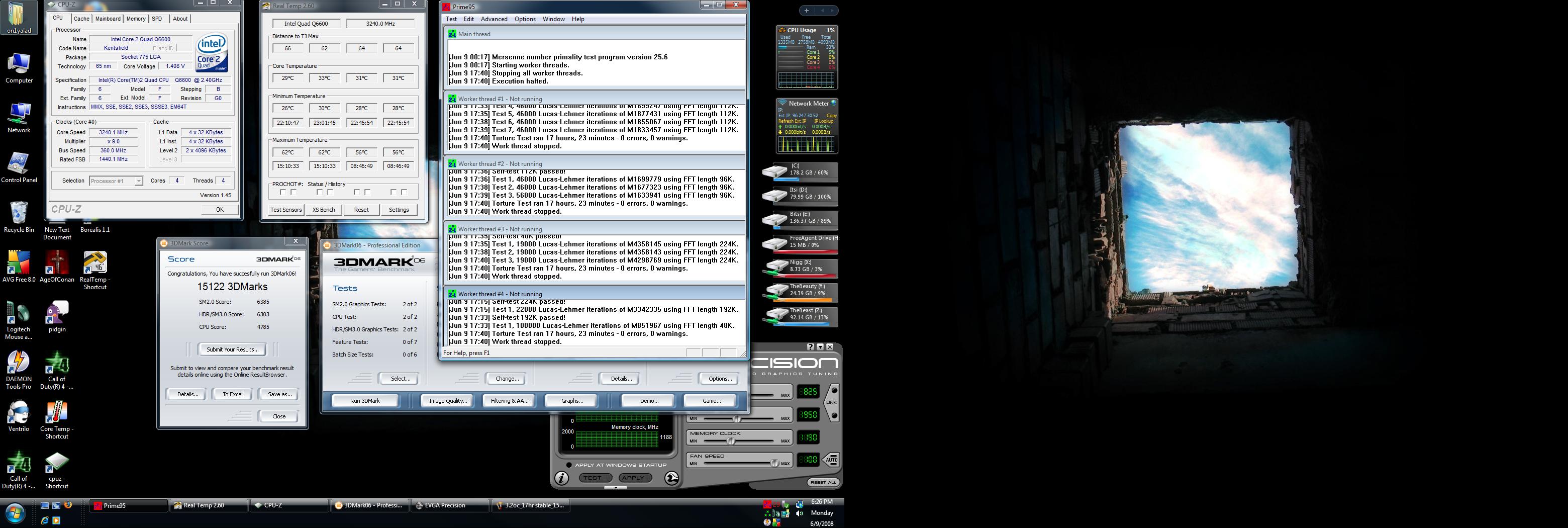Click the Submit Your Results button
Screen dimensions: 1568x528
click(x=232, y=349)
